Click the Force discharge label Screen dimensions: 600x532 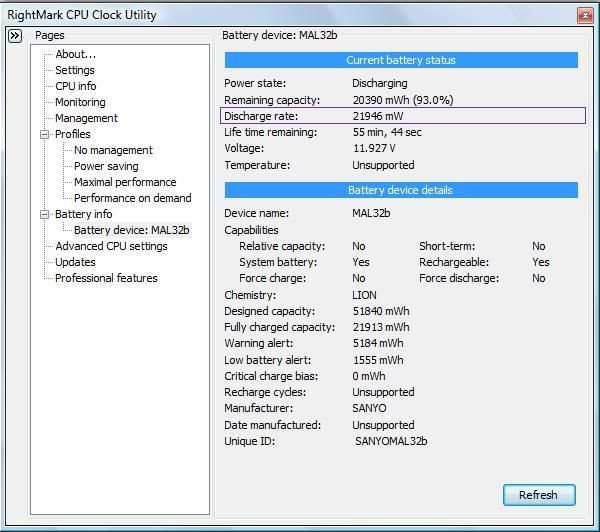point(459,278)
